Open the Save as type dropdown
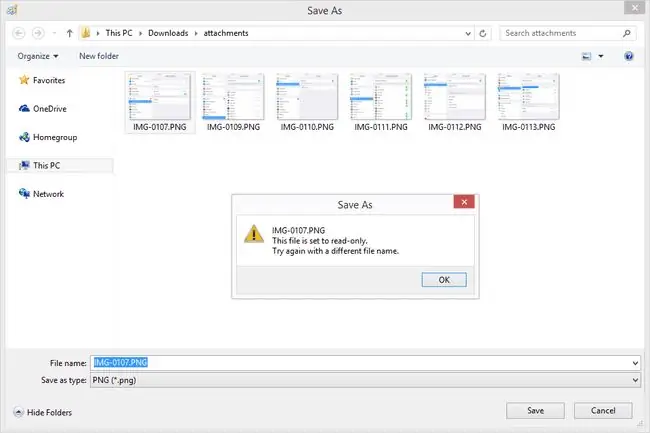The width and height of the screenshot is (650, 433). (x=365, y=380)
